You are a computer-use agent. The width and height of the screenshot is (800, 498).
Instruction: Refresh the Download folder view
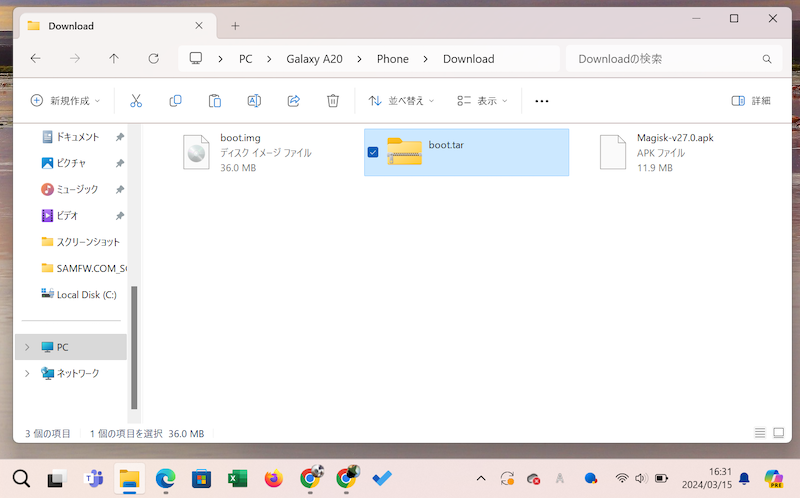tap(153, 59)
